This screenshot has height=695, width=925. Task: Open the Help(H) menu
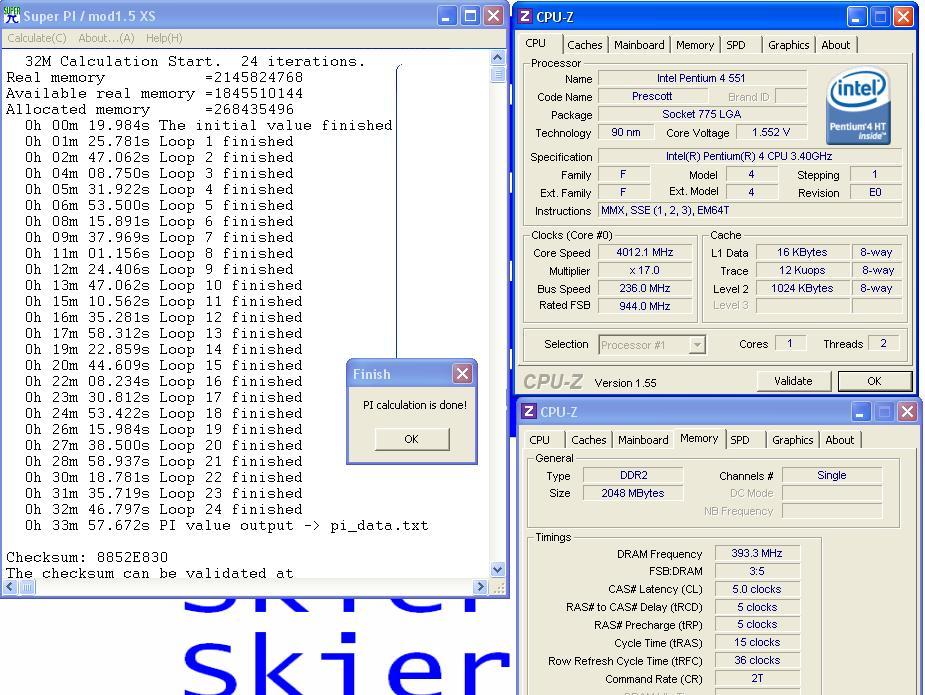tap(164, 38)
